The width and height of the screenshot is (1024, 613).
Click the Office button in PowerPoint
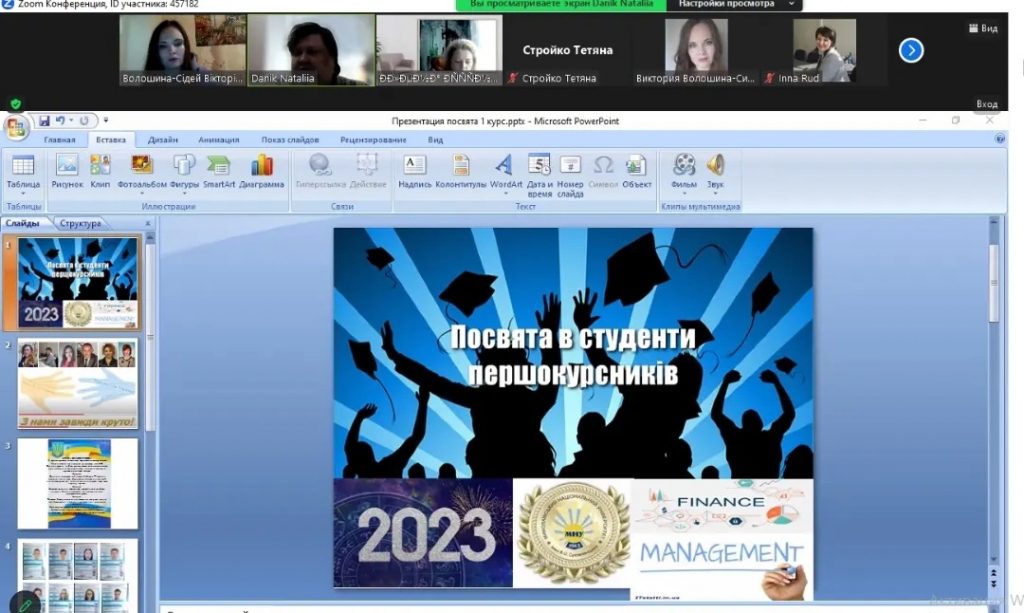coord(16,127)
